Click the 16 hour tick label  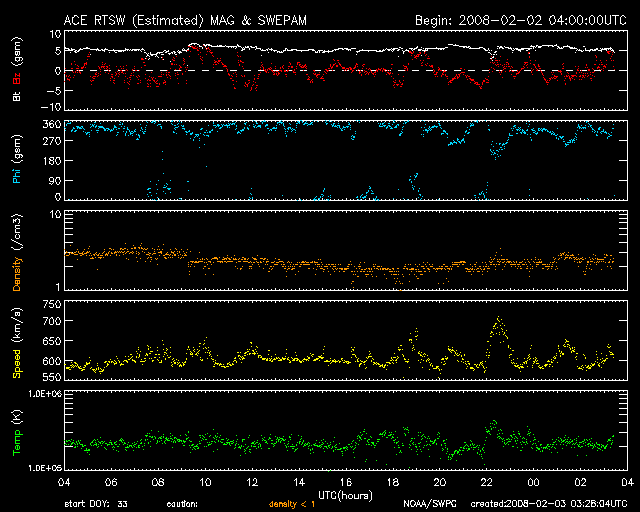(346, 483)
